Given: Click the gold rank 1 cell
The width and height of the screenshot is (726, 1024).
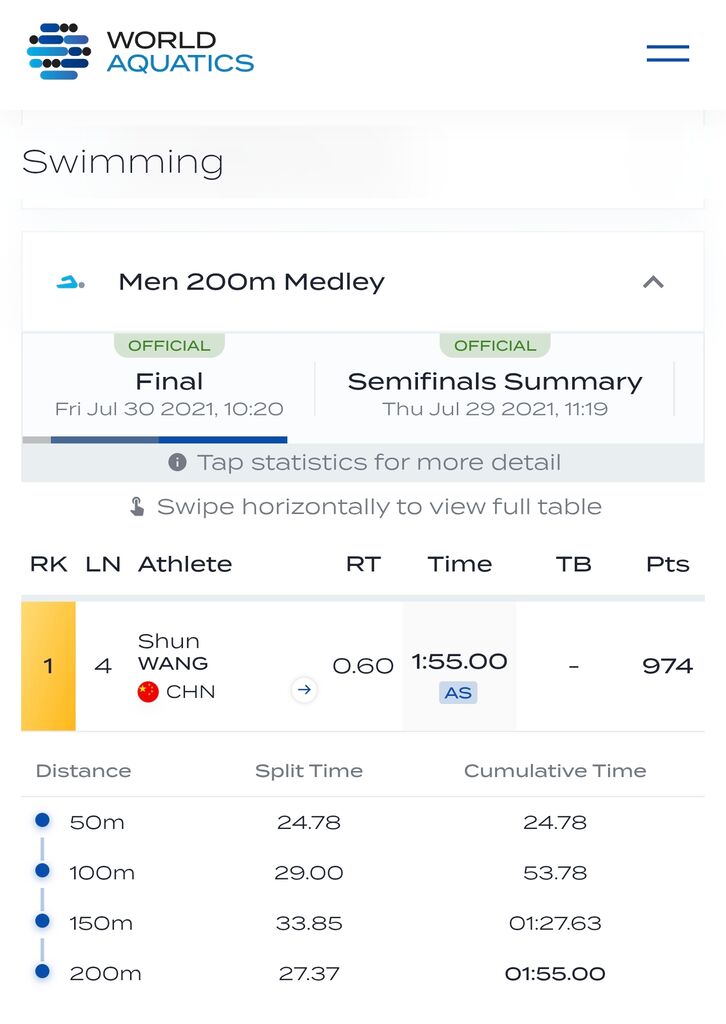Looking at the screenshot, I should tap(48, 666).
